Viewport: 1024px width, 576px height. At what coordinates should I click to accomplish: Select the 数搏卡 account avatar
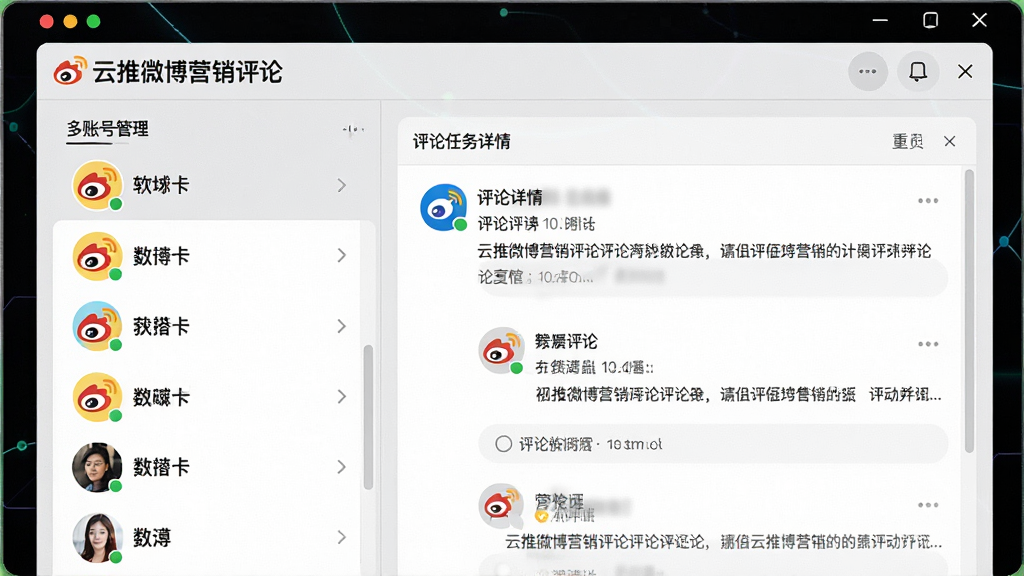point(97,256)
